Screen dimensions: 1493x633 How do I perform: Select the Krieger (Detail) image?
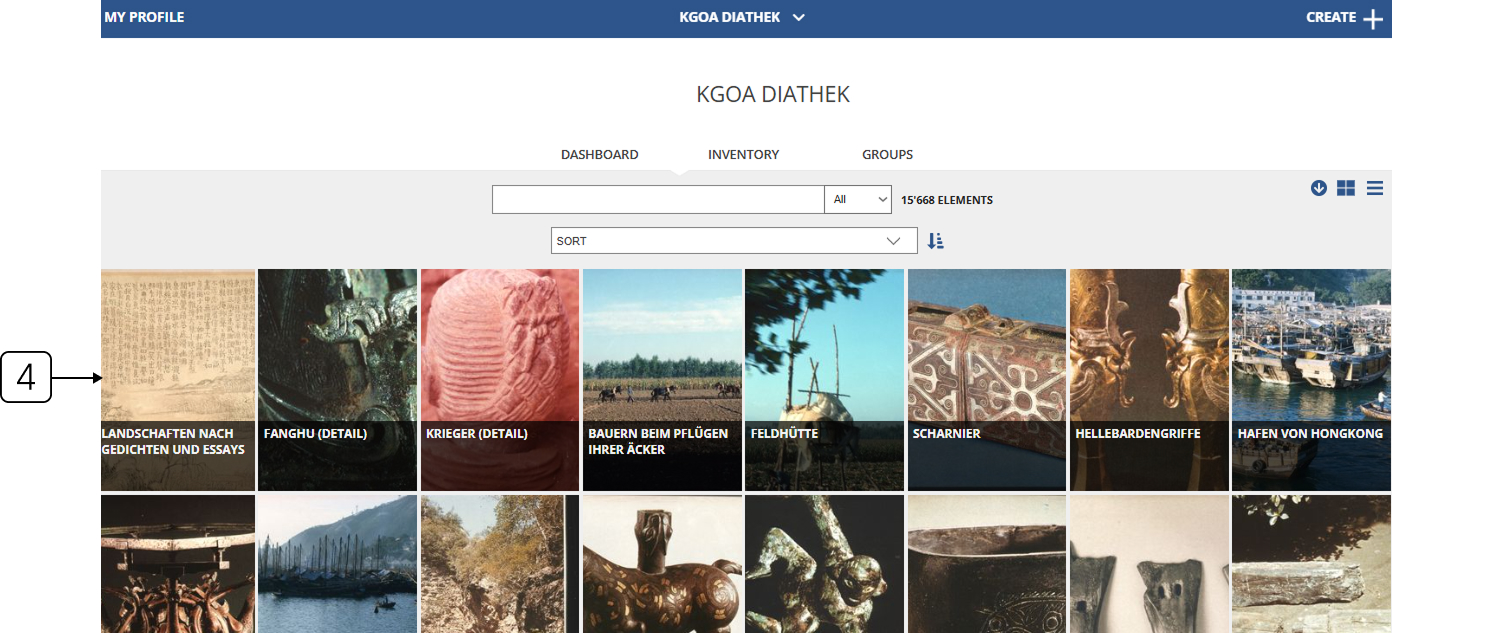click(x=499, y=379)
